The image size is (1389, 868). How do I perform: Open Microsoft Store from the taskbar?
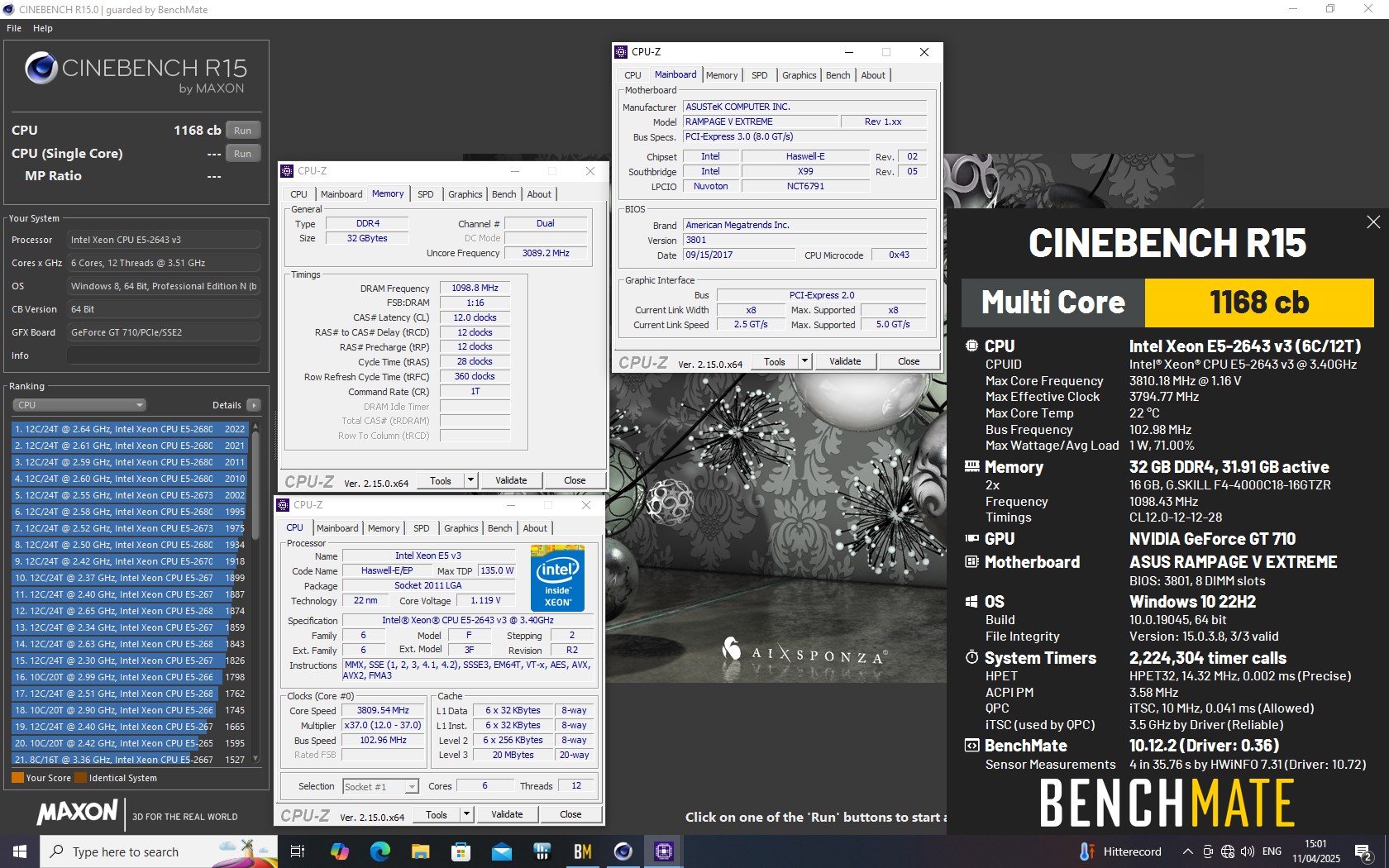[461, 851]
